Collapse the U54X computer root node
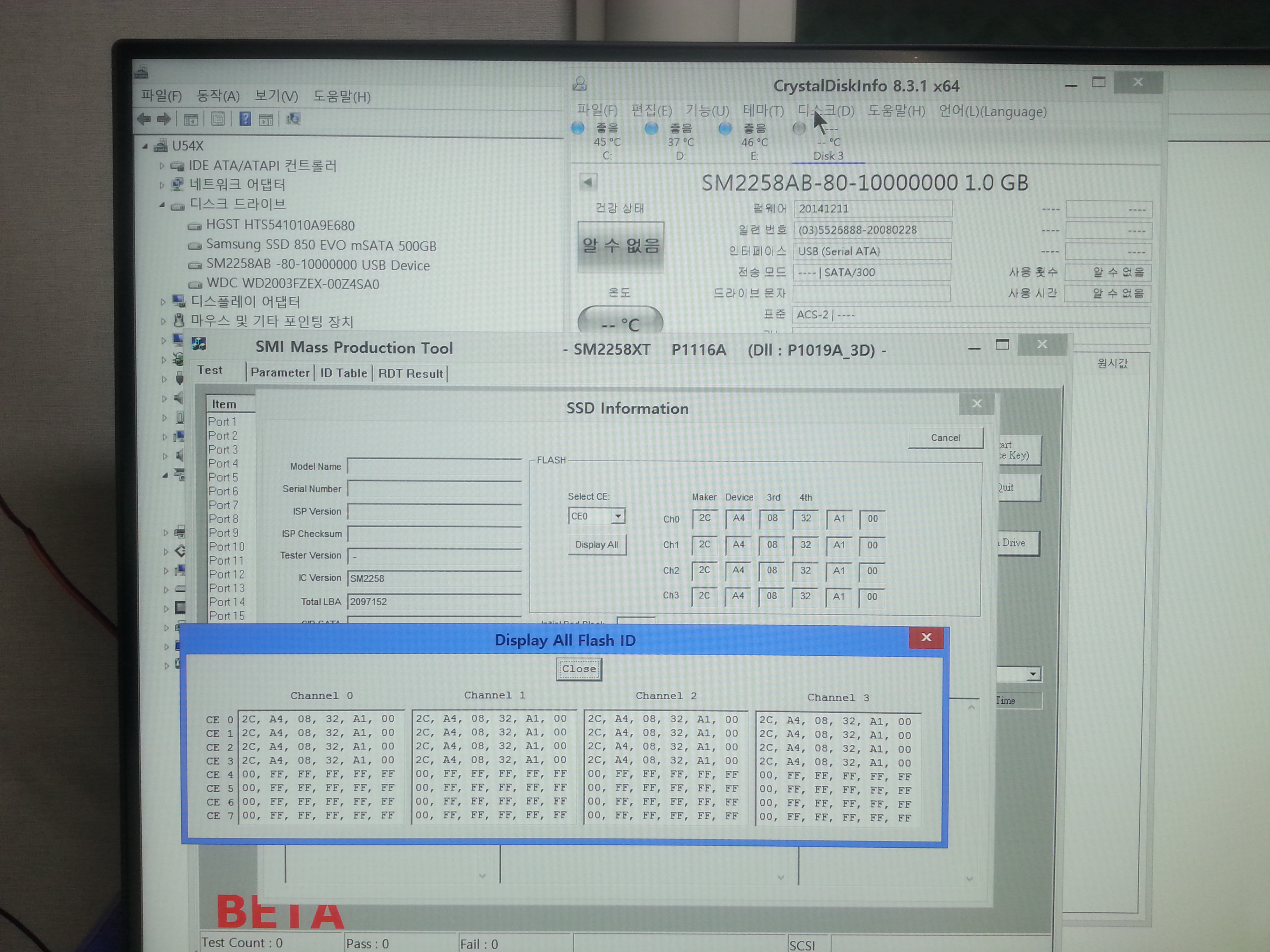Screen dimensions: 1270x952 point(145,146)
